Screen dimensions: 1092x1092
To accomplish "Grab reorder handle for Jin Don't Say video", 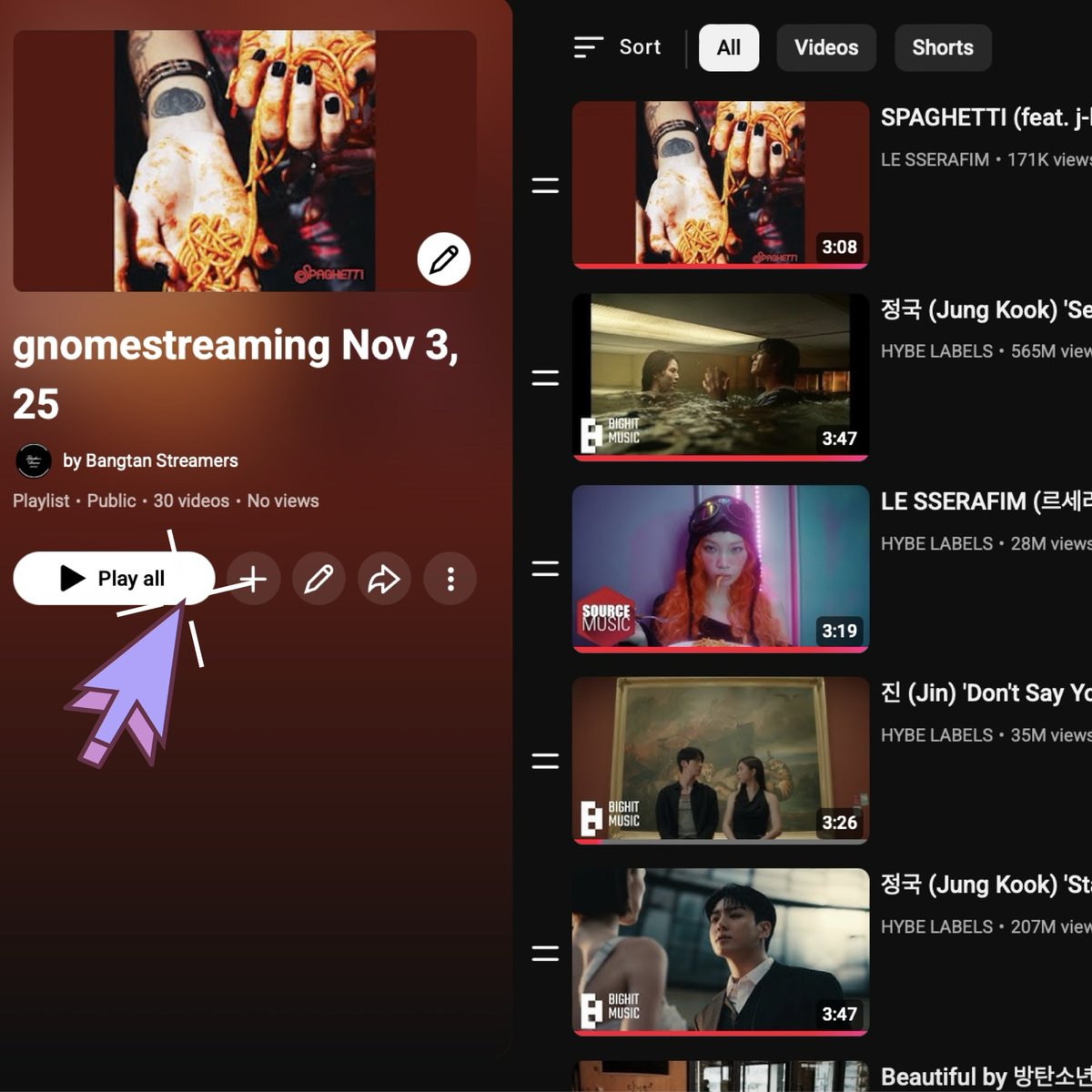I will pyautogui.click(x=545, y=761).
